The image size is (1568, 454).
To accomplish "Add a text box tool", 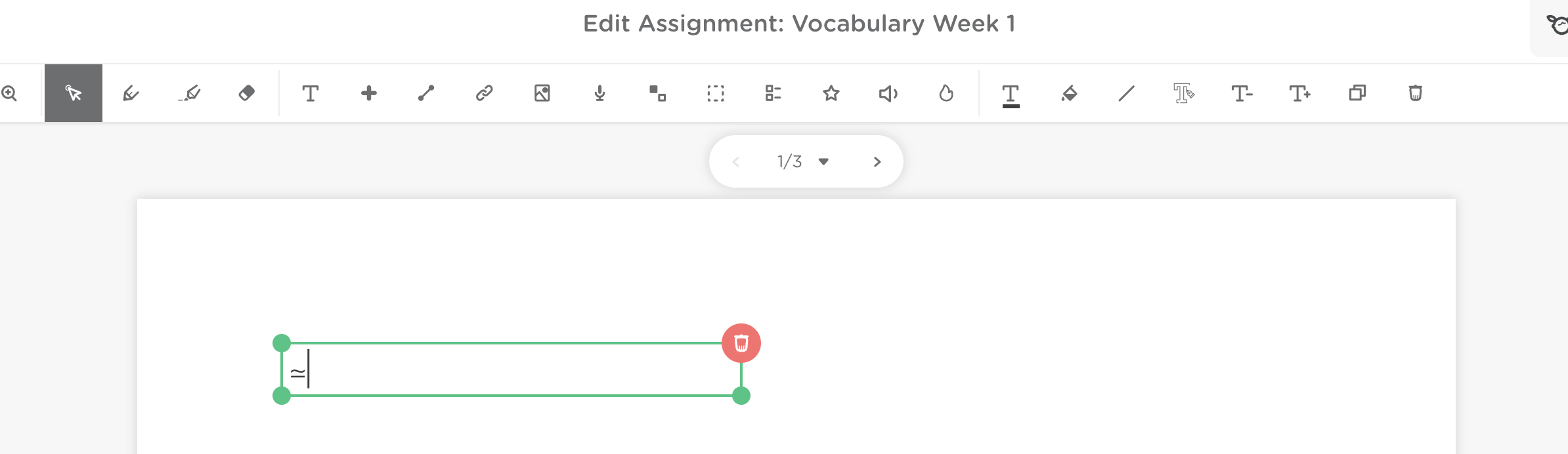I will (x=311, y=93).
